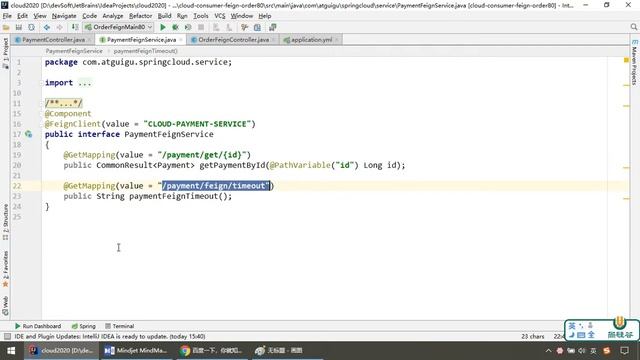Click the yellow inspection indicator above the scrollbar
This screenshot has height=360, width=640.
pyautogui.click(x=626, y=60)
